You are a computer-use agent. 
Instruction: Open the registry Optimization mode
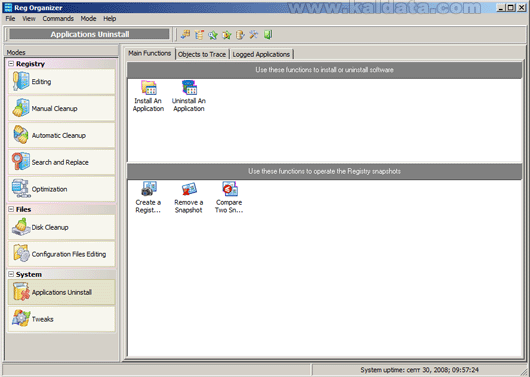click(x=62, y=189)
